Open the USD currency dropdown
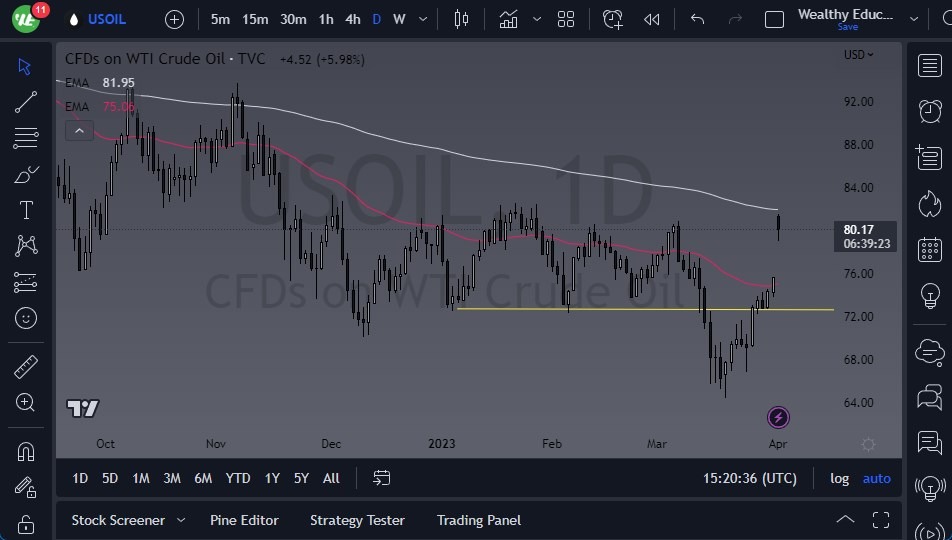The image size is (952, 540). [x=858, y=55]
